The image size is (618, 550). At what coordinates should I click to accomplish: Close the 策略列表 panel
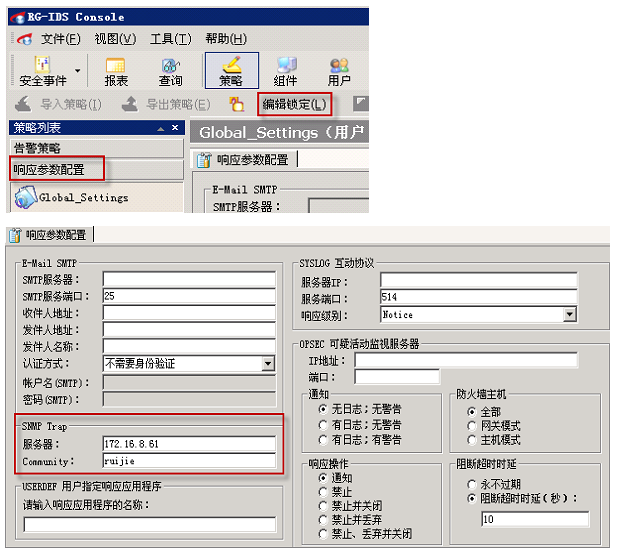pos(175,128)
